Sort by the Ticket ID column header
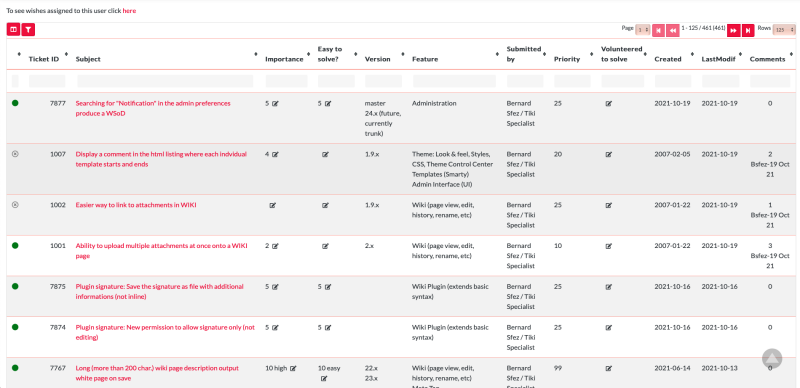This screenshot has height=388, width=800. tap(43, 59)
